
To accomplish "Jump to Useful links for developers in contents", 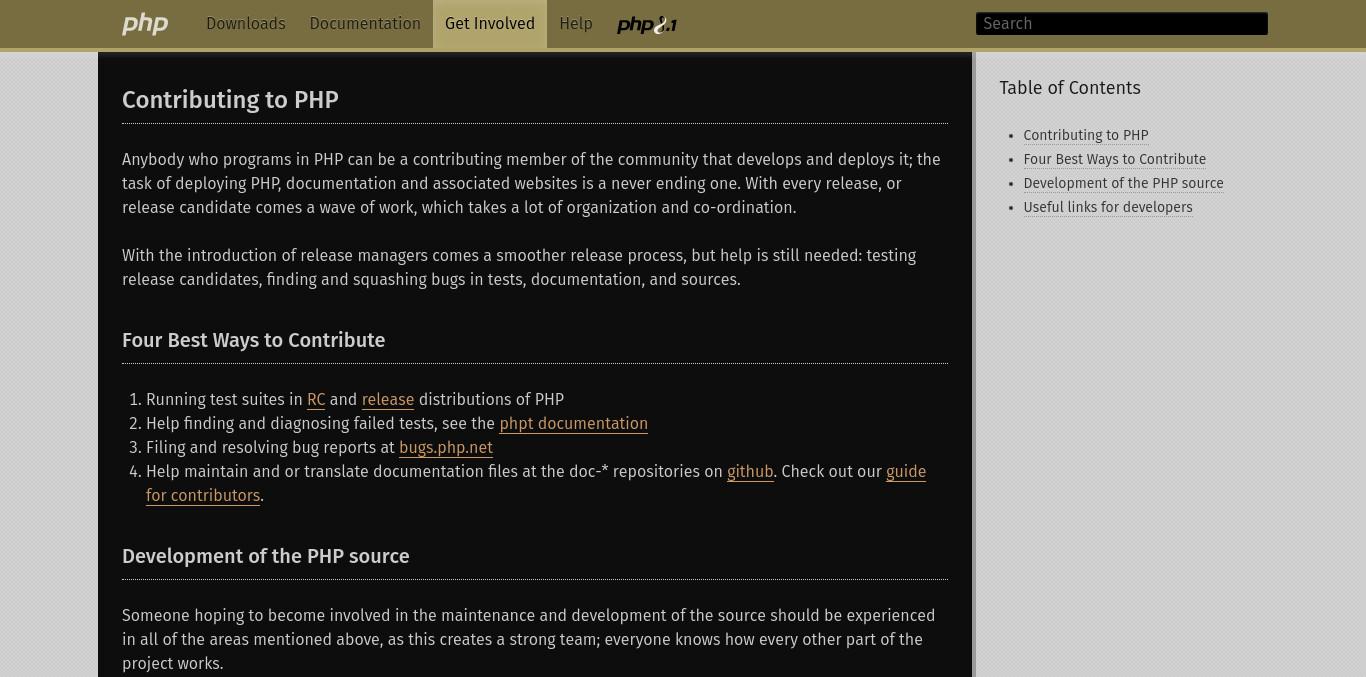I will click(x=1108, y=207).
